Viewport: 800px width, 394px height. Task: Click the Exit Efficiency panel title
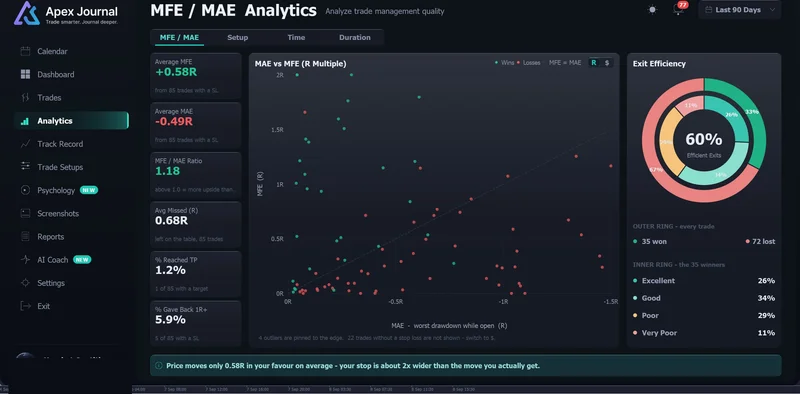pos(659,64)
